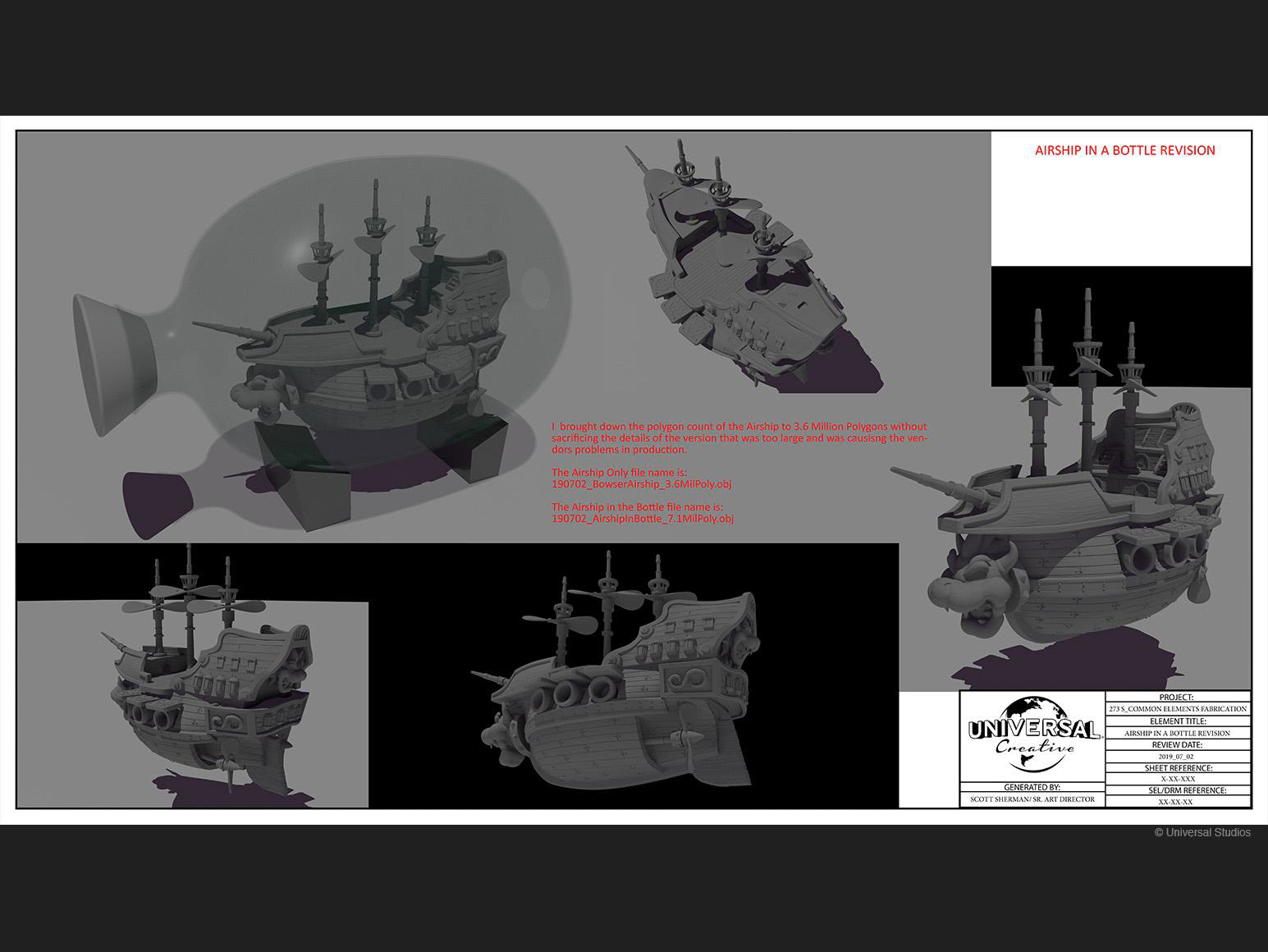Click the '190702_BowserAirship_3.6MilPoly.obj' file name
1268x952 pixels.
tap(641, 484)
